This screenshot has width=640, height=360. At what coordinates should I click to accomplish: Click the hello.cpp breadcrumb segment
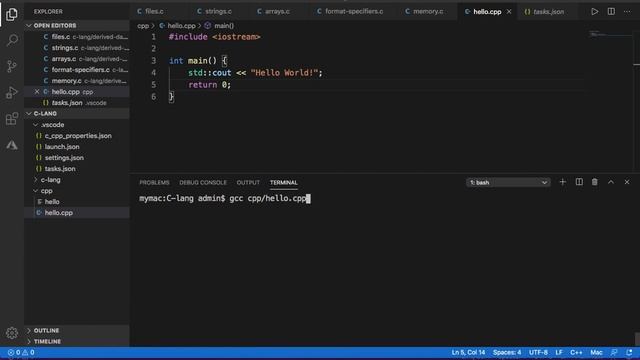(178, 26)
